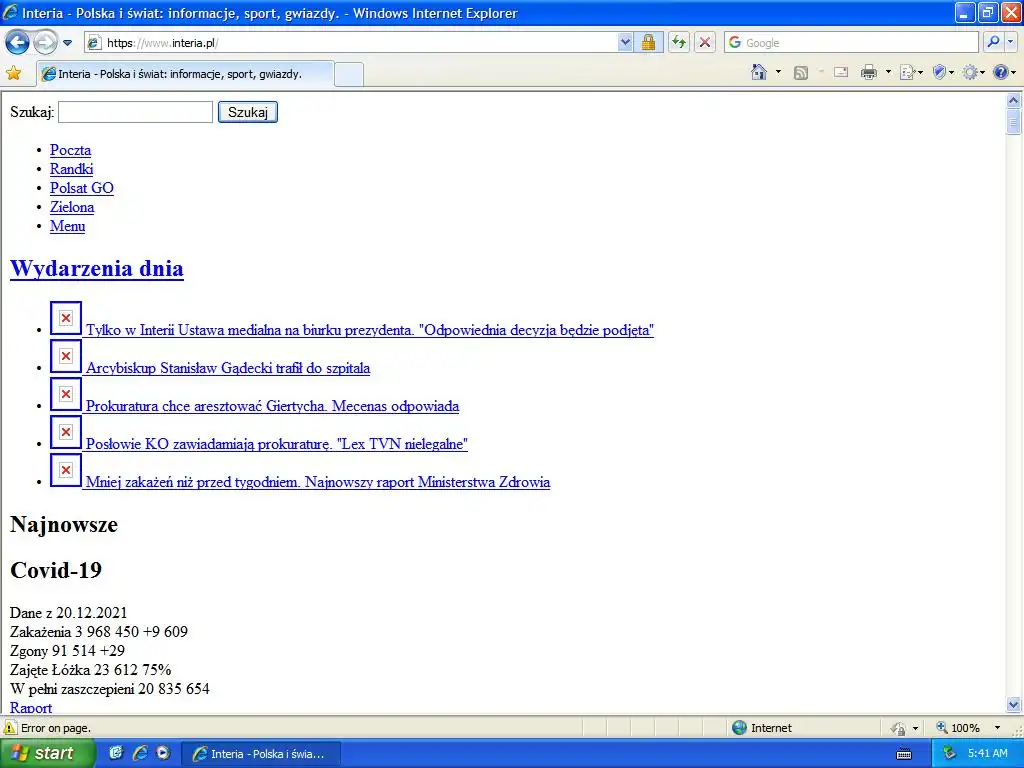Open the Poczta link
This screenshot has height=768, width=1024.
(x=71, y=150)
